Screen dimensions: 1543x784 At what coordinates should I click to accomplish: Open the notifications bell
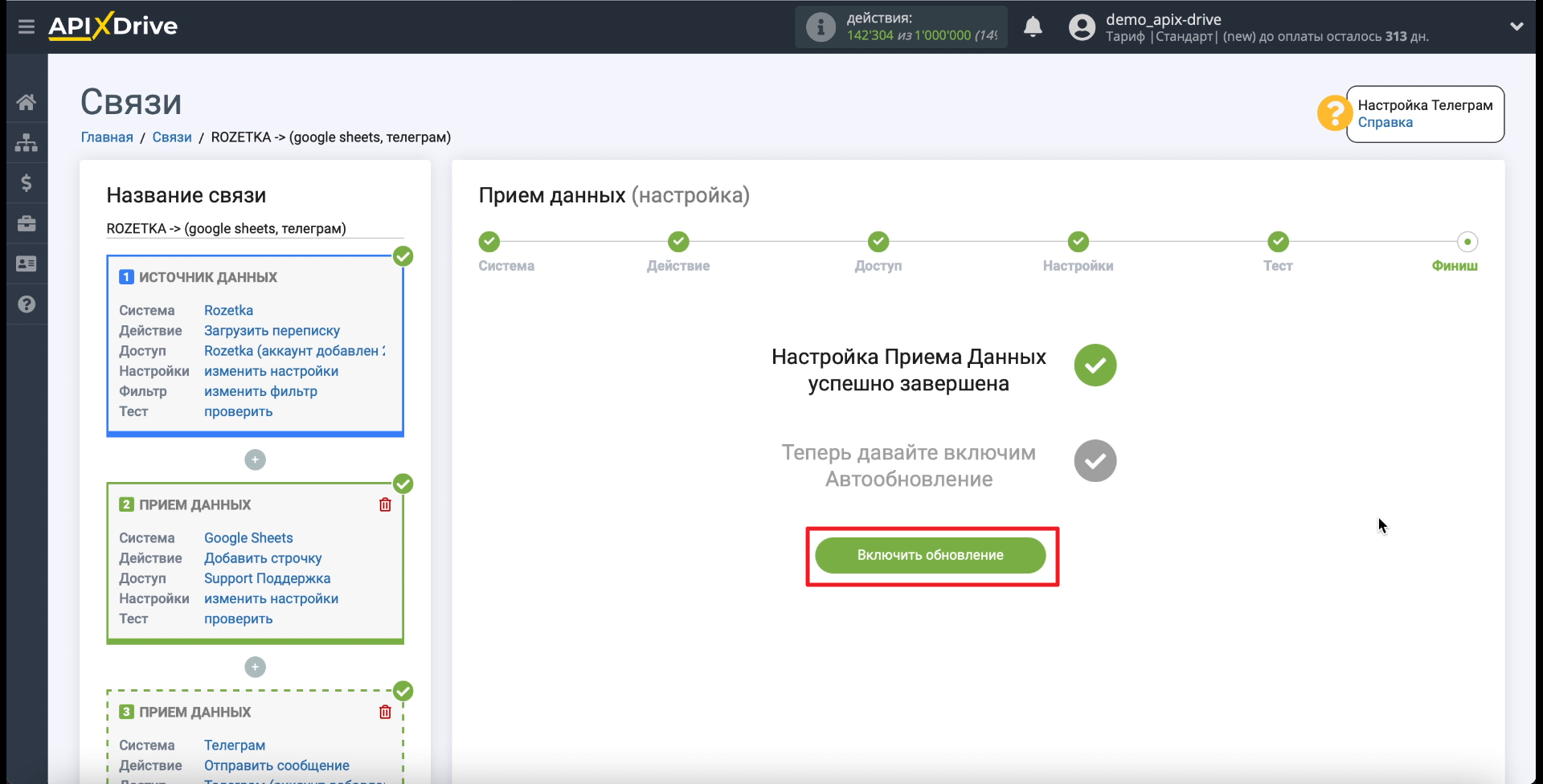pyautogui.click(x=1033, y=27)
